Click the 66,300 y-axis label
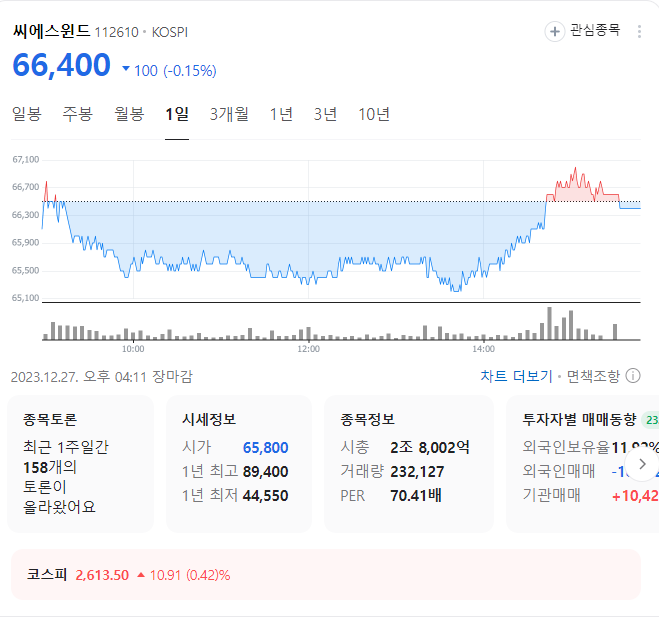The image size is (659, 618). point(25,215)
